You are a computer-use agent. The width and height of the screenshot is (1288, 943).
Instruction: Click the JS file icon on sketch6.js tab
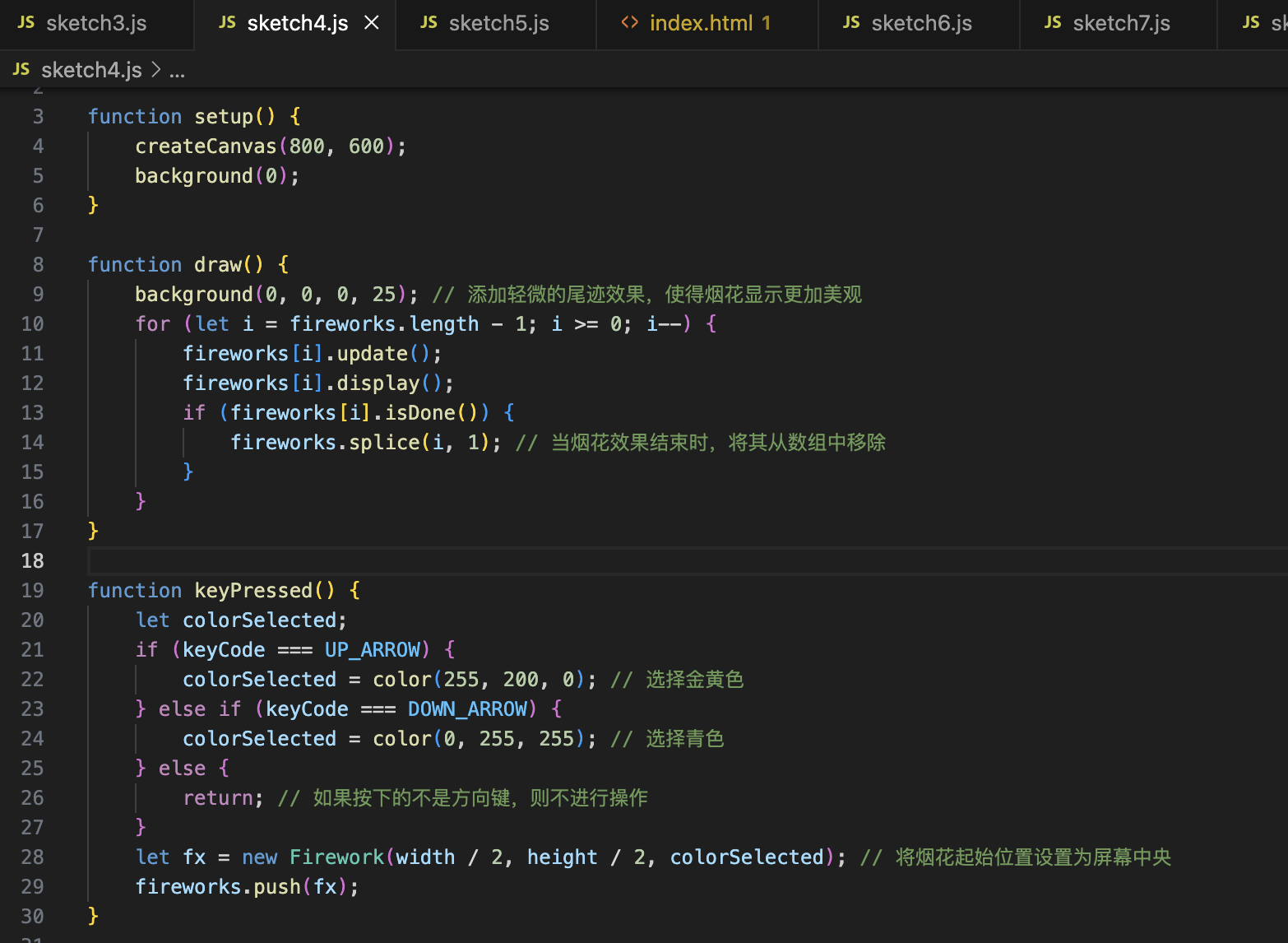click(x=851, y=22)
